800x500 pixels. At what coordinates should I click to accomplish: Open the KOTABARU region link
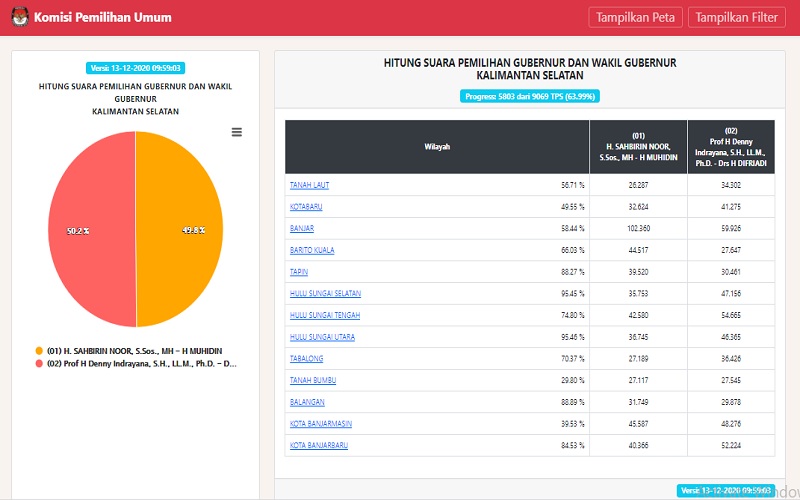pyautogui.click(x=306, y=207)
